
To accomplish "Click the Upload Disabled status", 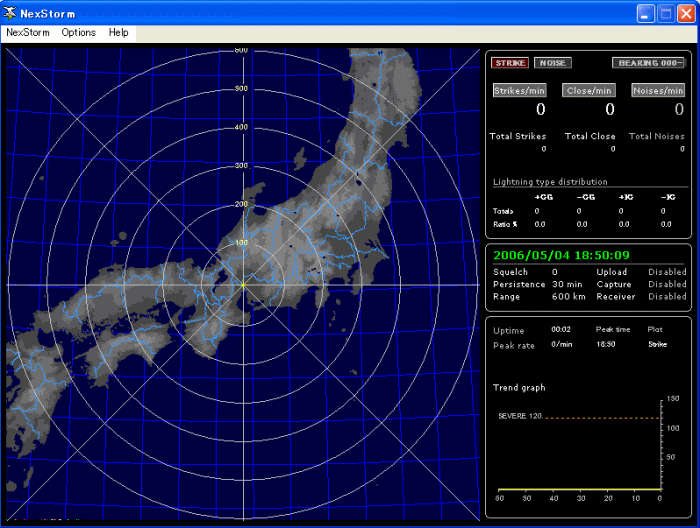I will point(667,272).
